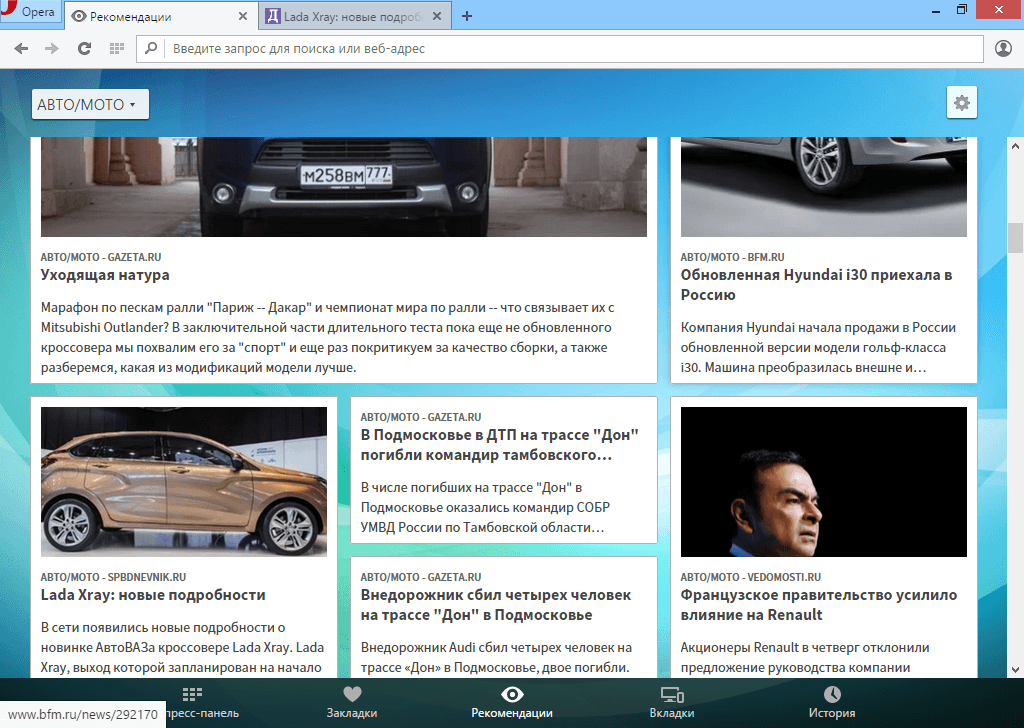
Task: Open article Уходящая натура
Action: 104,275
